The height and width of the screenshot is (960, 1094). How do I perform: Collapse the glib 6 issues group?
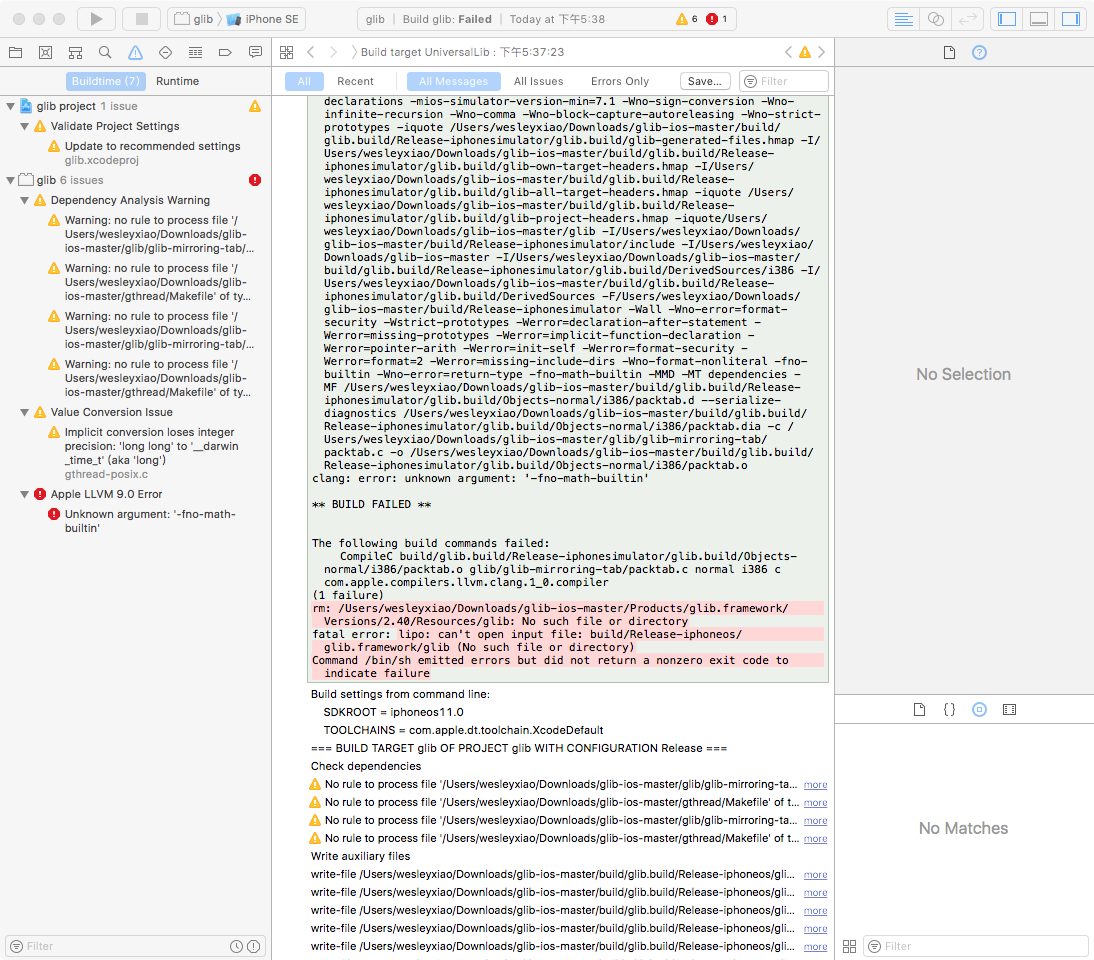click(x=10, y=180)
